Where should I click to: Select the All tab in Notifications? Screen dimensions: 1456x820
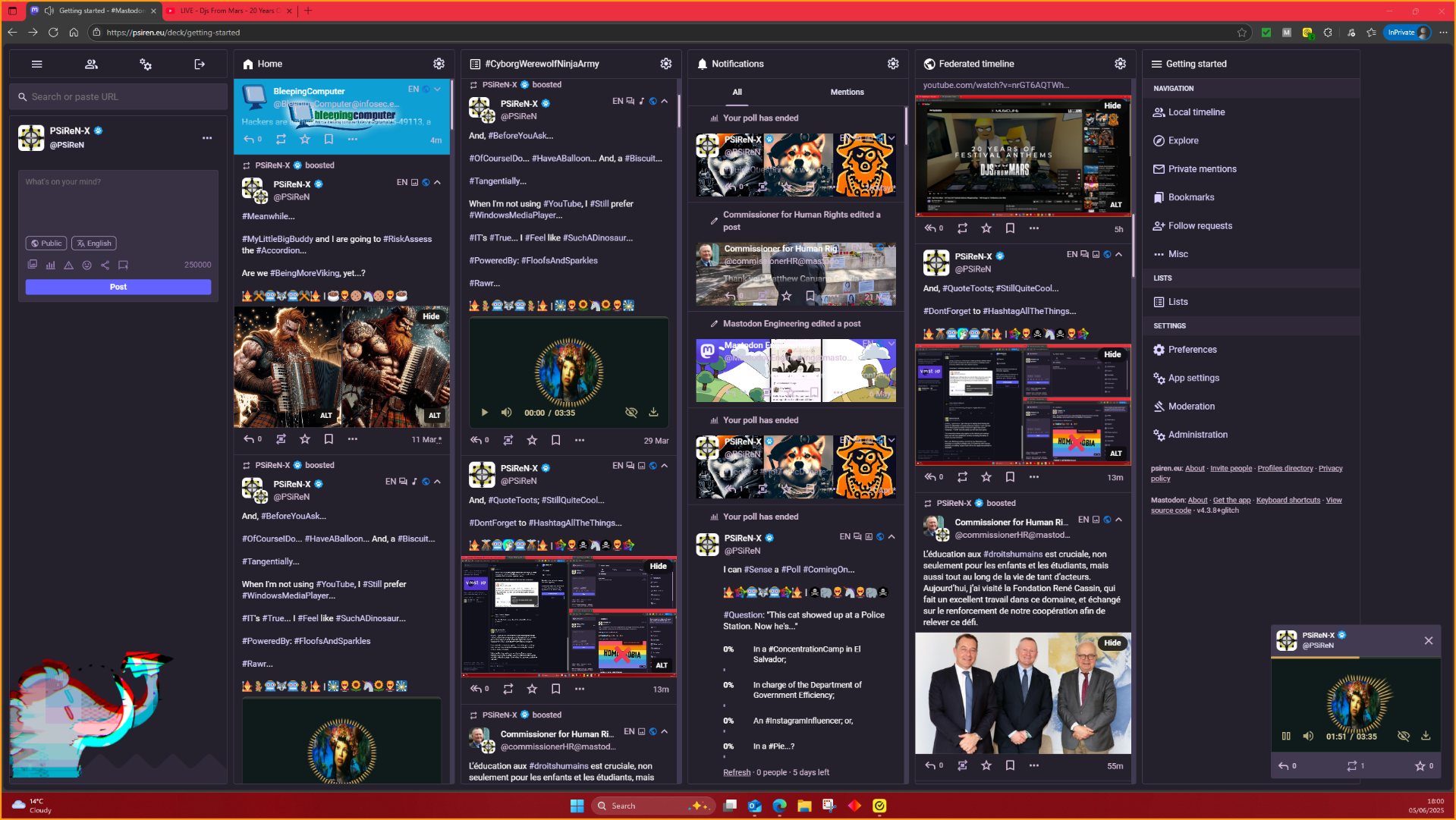coord(737,92)
